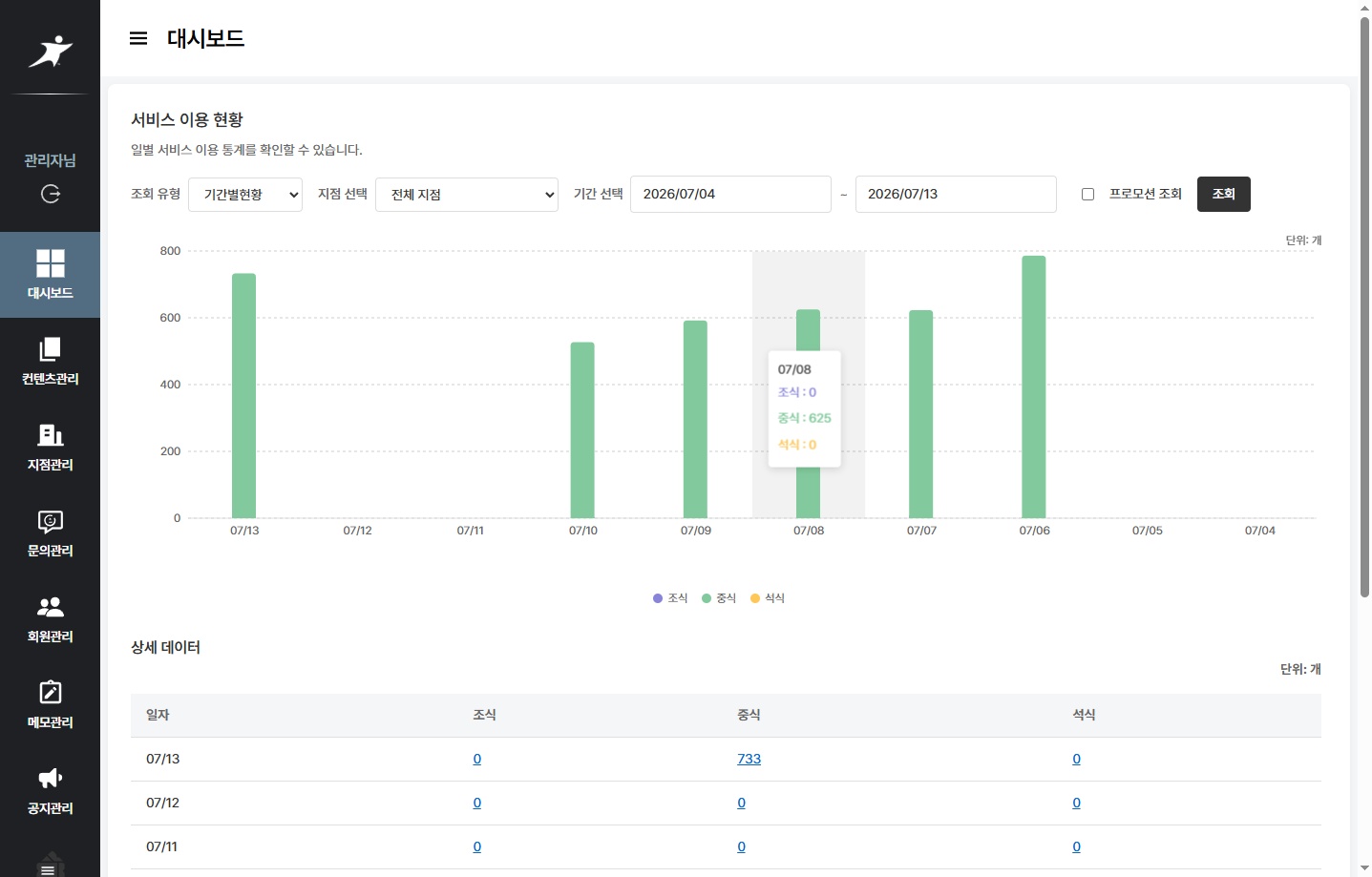
Task: Click the 조회 search button
Action: click(x=1224, y=194)
